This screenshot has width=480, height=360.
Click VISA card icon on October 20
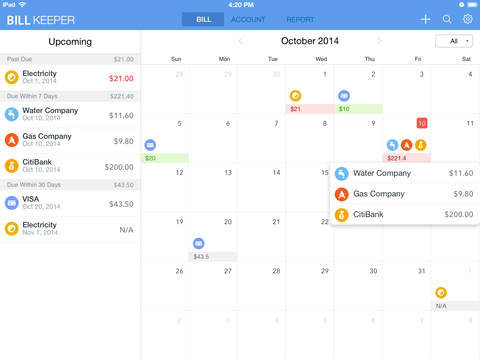[x=199, y=243]
